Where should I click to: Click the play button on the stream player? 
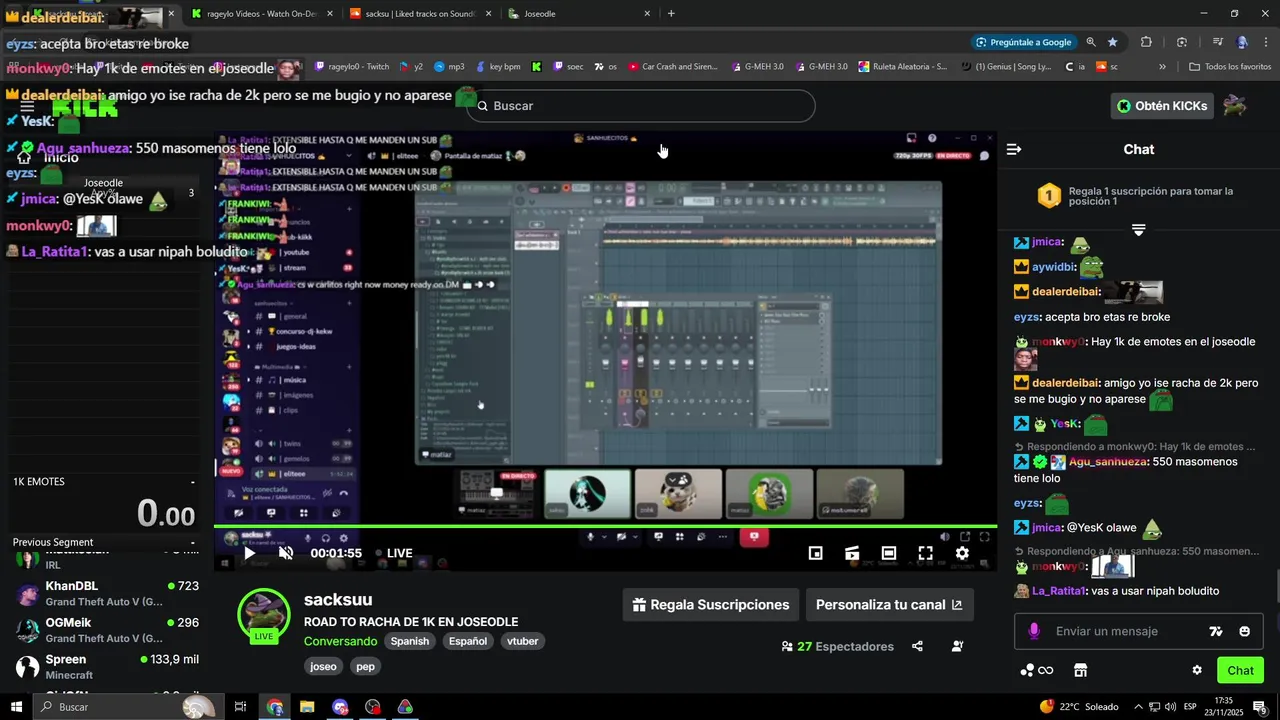coord(250,553)
